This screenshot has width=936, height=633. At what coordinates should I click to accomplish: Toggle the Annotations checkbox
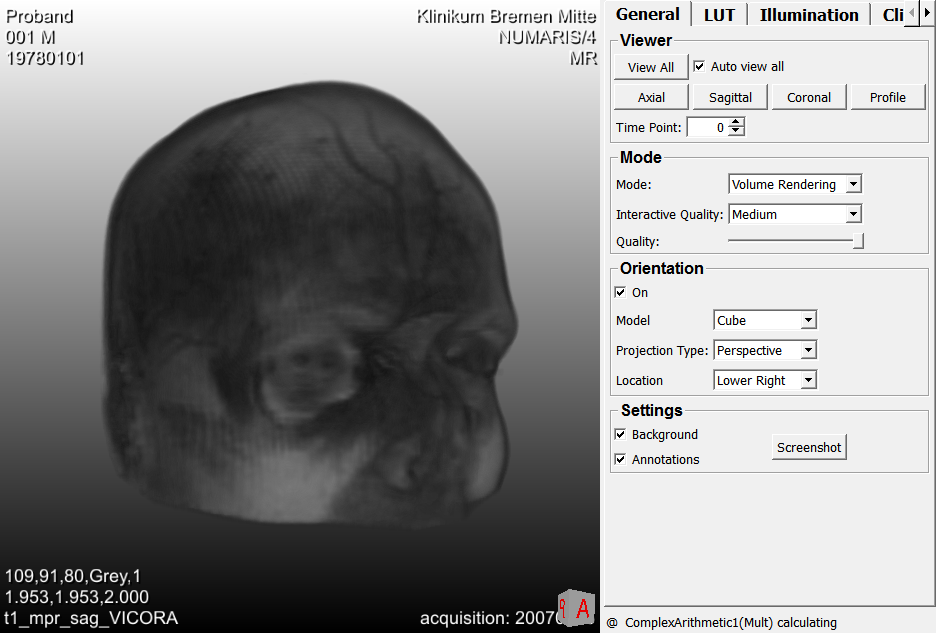click(621, 459)
